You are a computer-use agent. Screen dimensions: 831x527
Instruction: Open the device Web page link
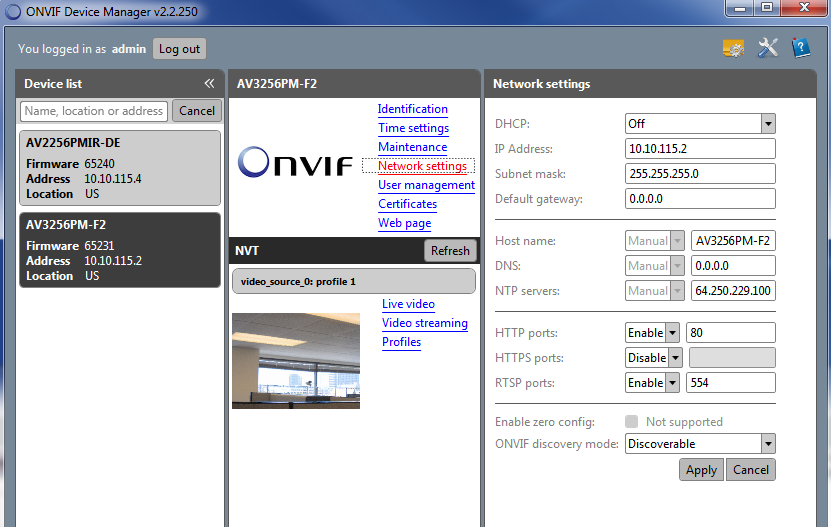pos(404,223)
